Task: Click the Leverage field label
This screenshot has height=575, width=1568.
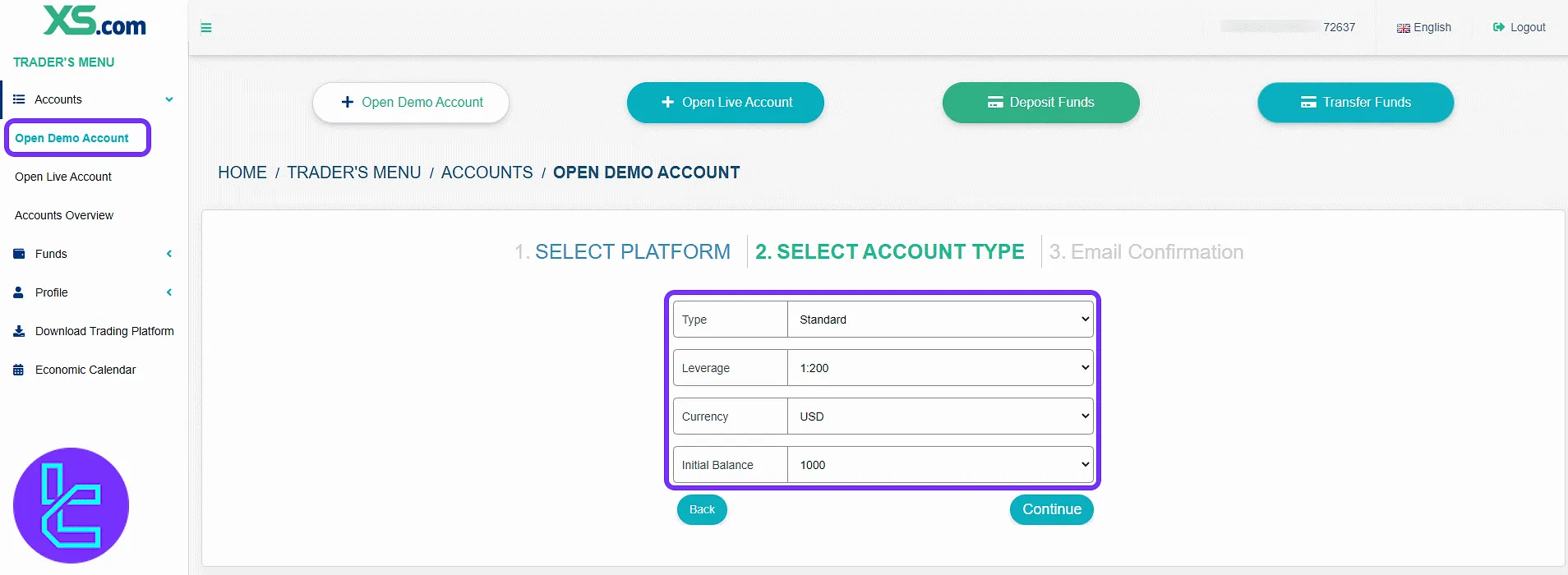Action: [x=706, y=368]
